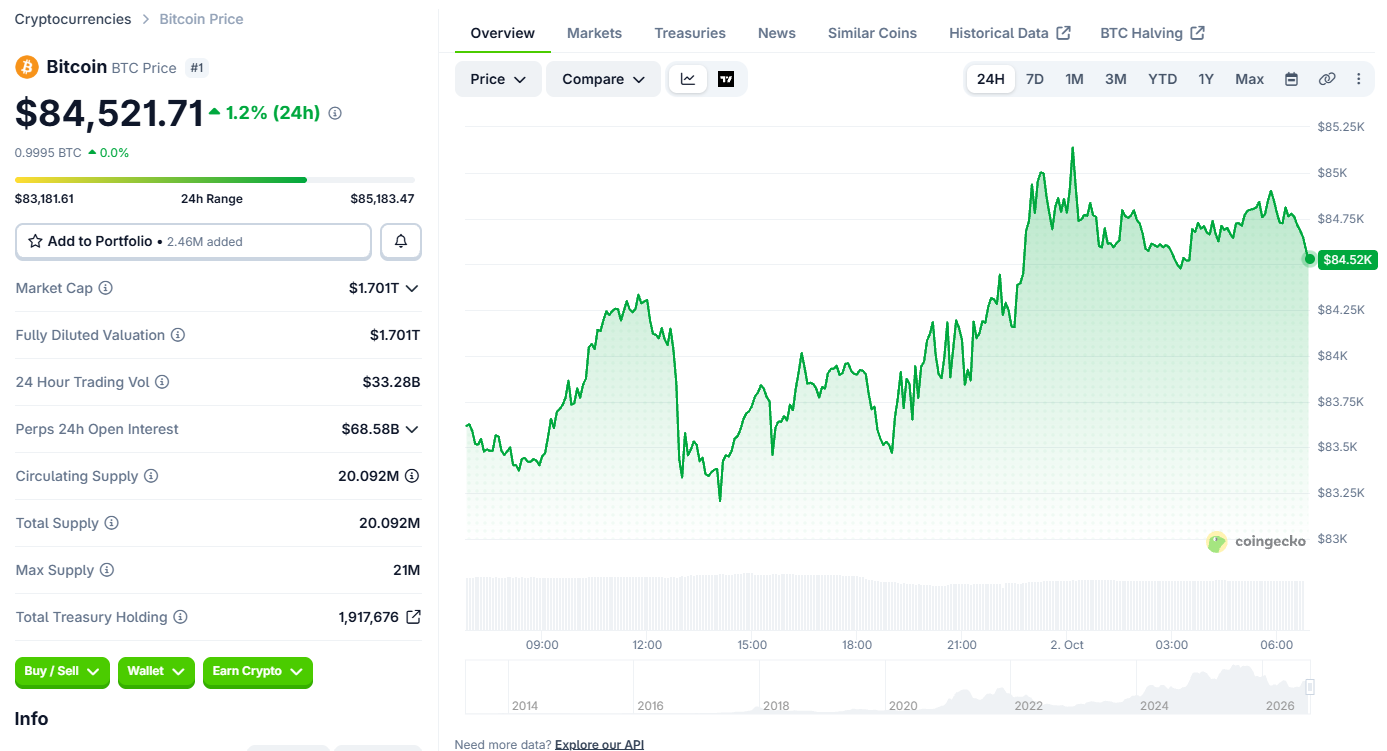Select the Max time range
1387x751 pixels.
click(1250, 79)
